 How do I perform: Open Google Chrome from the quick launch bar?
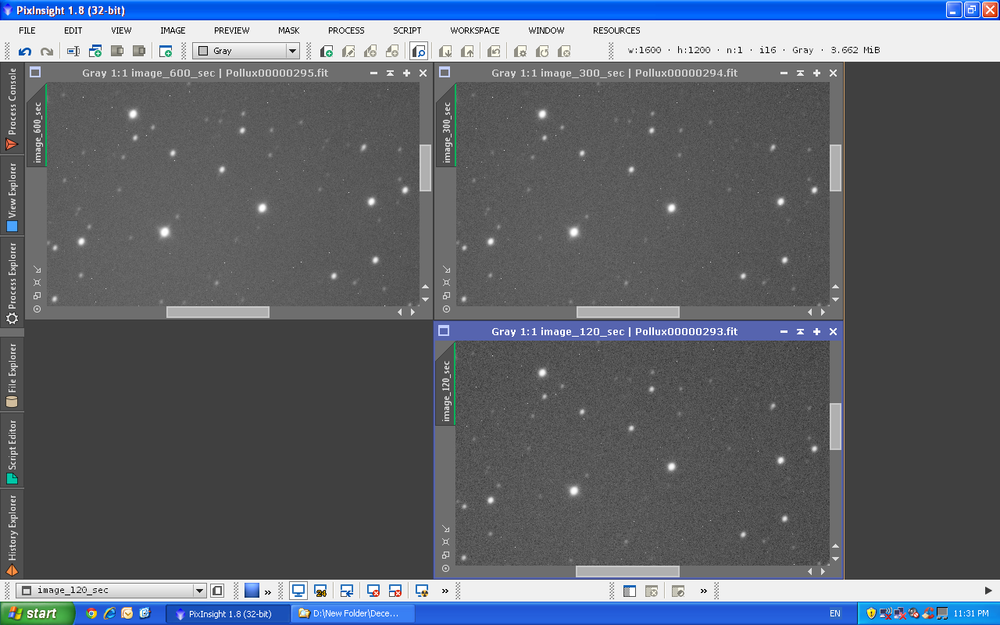click(92, 613)
